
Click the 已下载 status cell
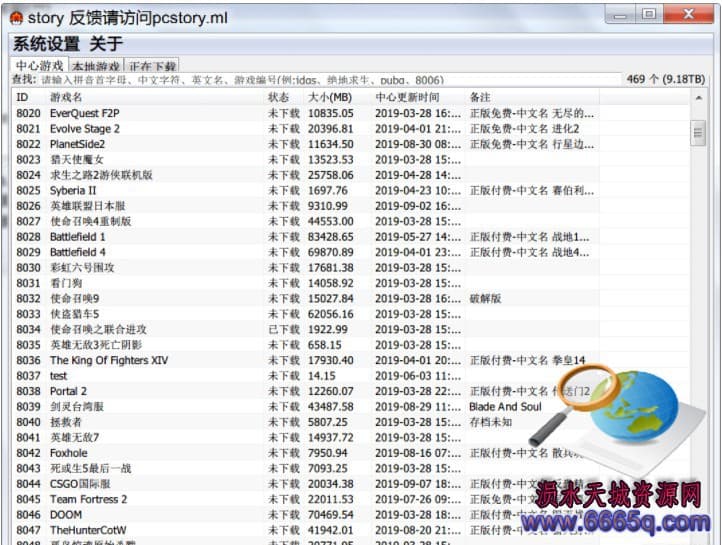pyautogui.click(x=284, y=329)
